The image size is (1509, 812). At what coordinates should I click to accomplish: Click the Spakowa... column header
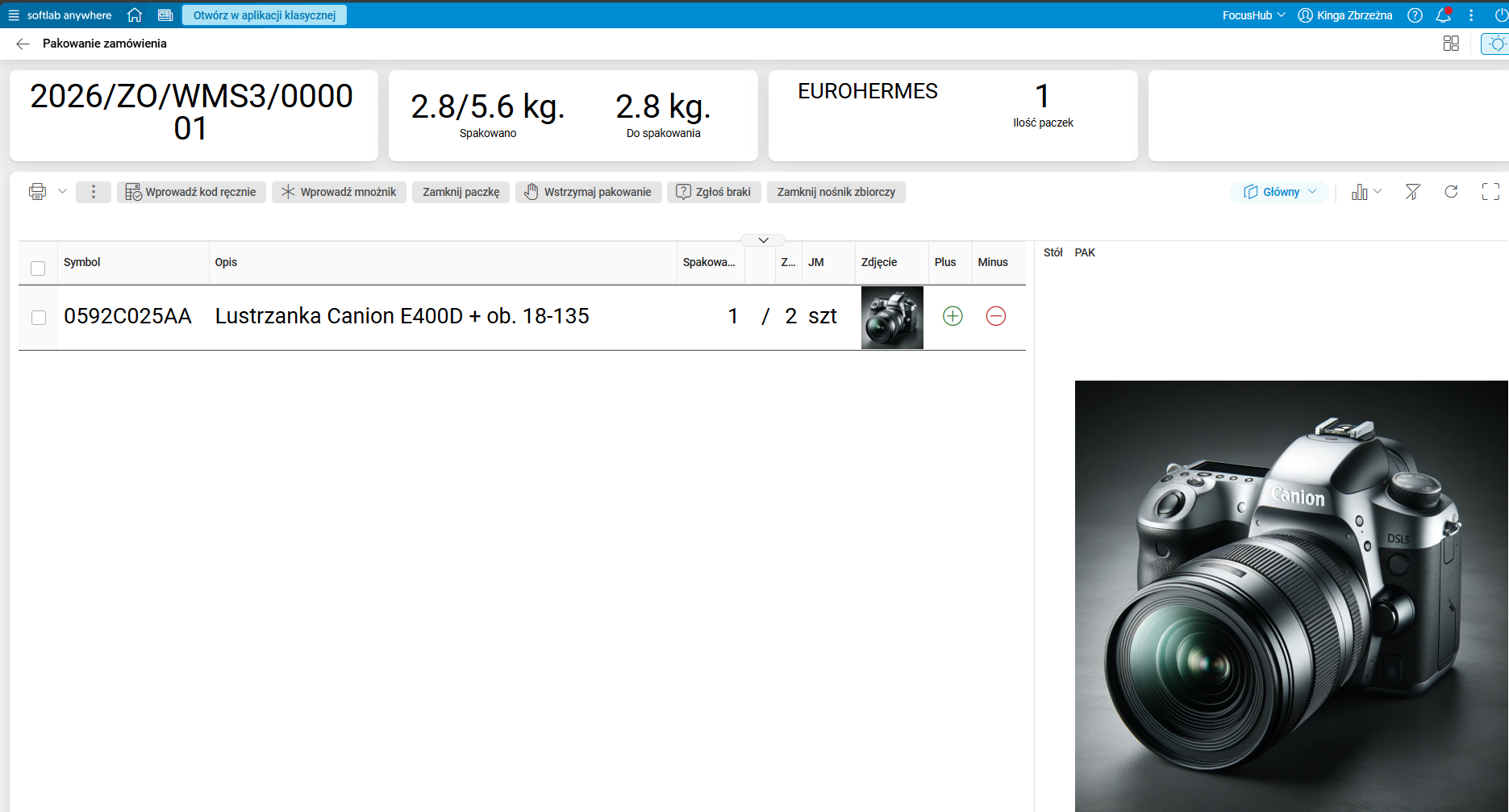[x=709, y=262]
